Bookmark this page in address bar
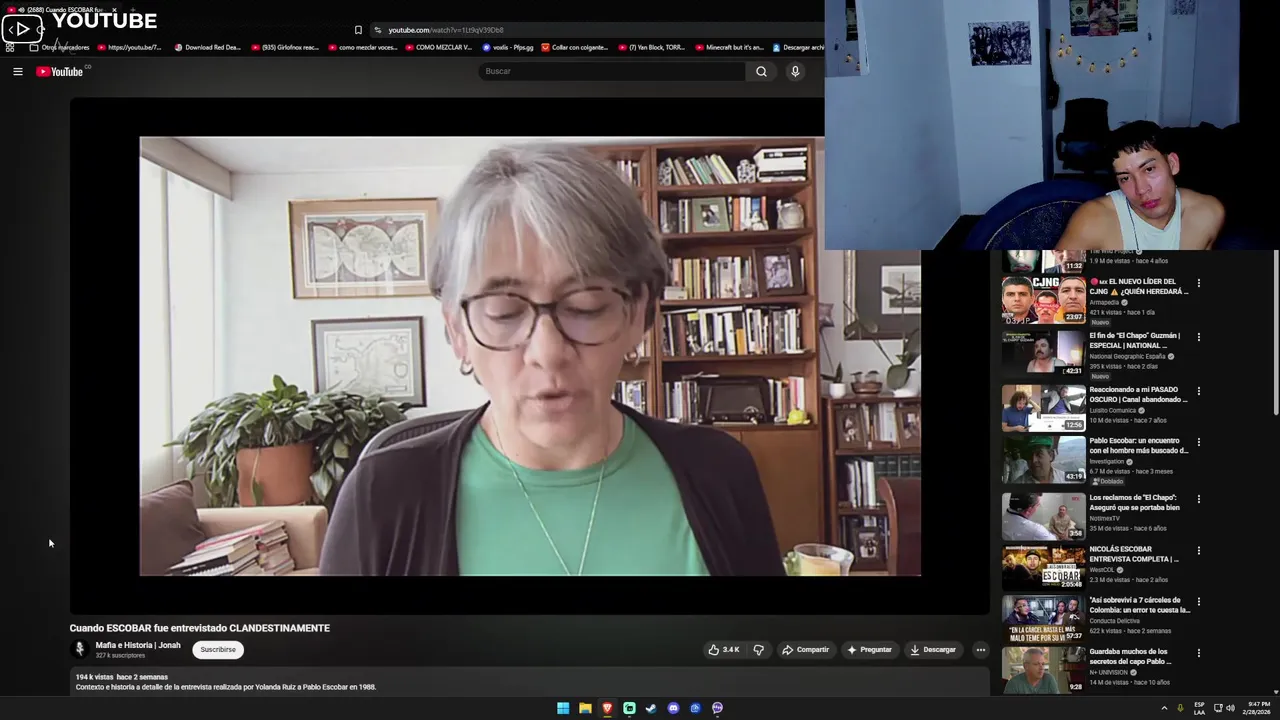Image resolution: width=1280 pixels, height=720 pixels. (x=358, y=30)
